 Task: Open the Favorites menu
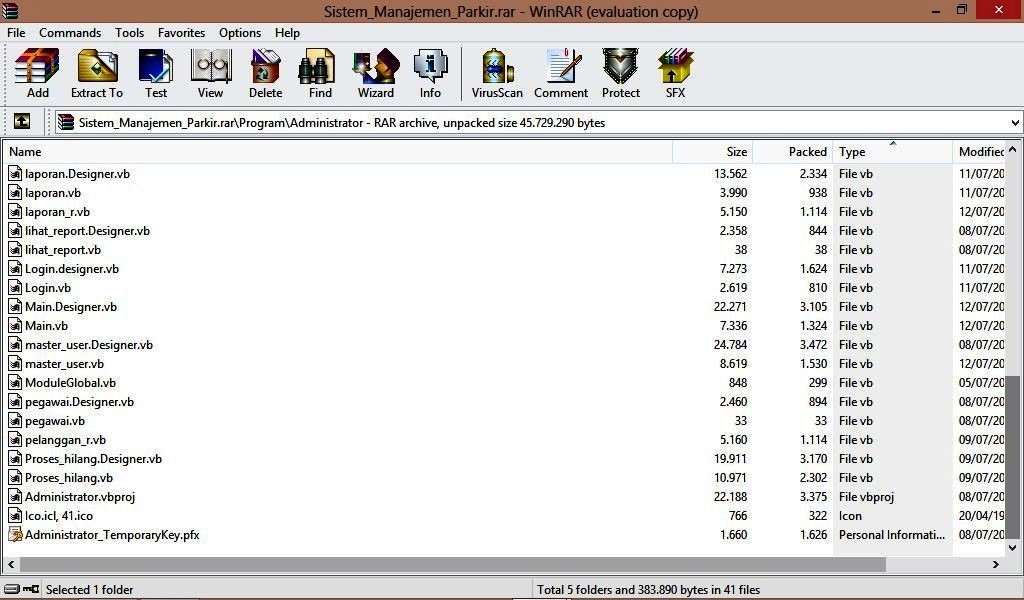pyautogui.click(x=181, y=32)
